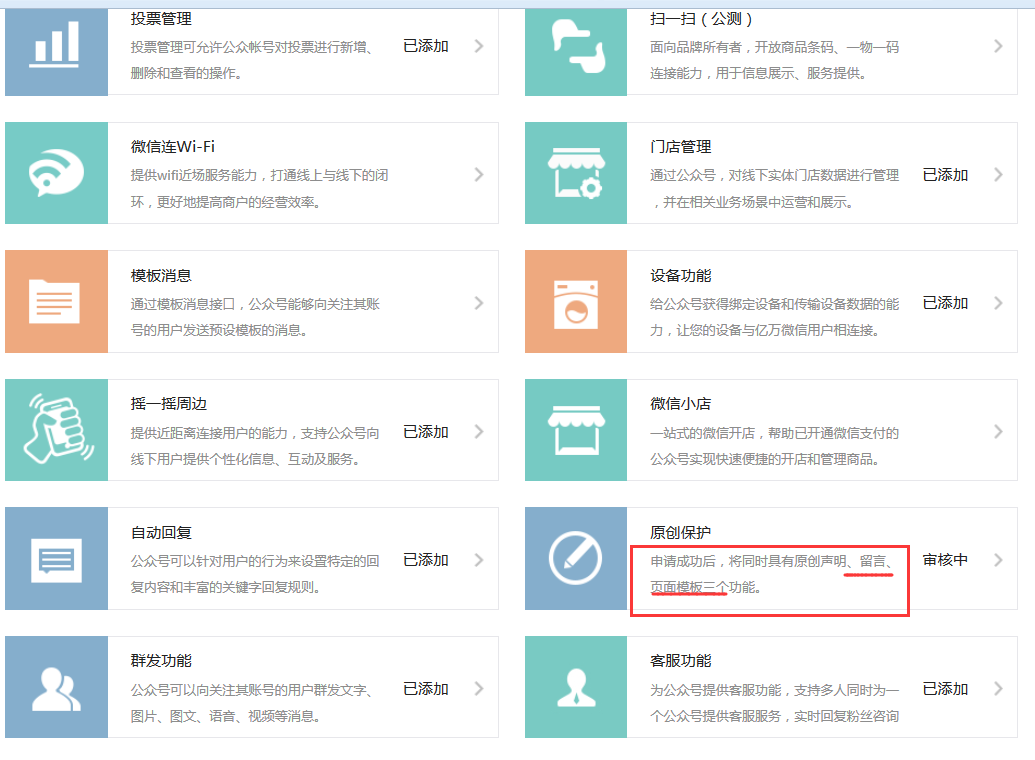Open the 原创保护 pencil circle icon
This screenshot has height=760, width=1035.
[x=576, y=559]
